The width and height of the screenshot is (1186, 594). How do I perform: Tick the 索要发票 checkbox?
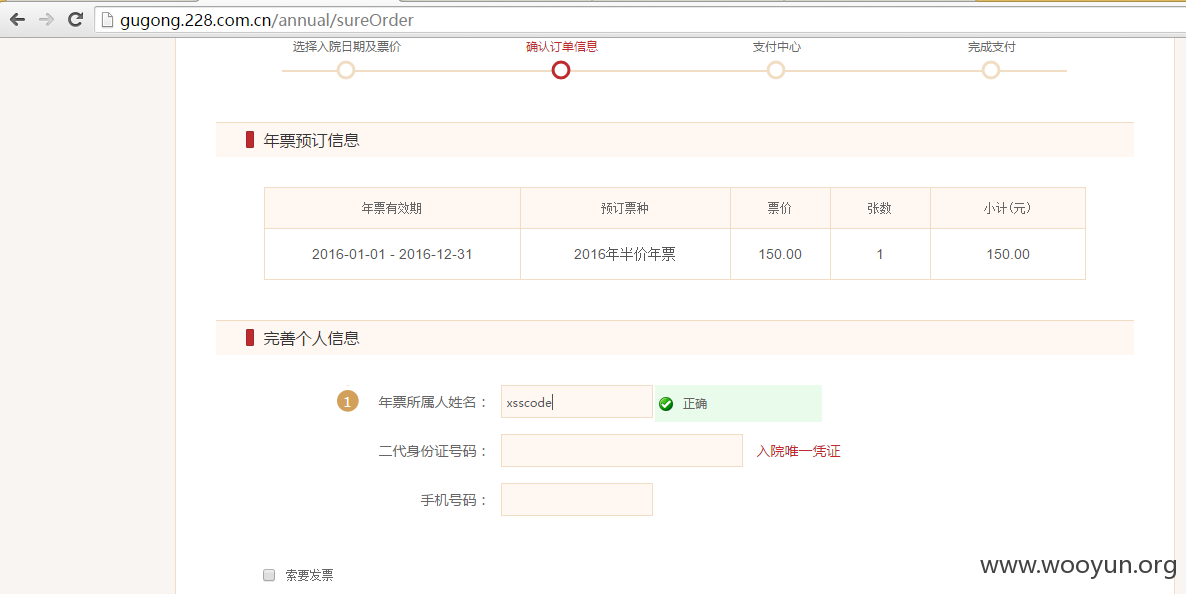click(x=269, y=575)
